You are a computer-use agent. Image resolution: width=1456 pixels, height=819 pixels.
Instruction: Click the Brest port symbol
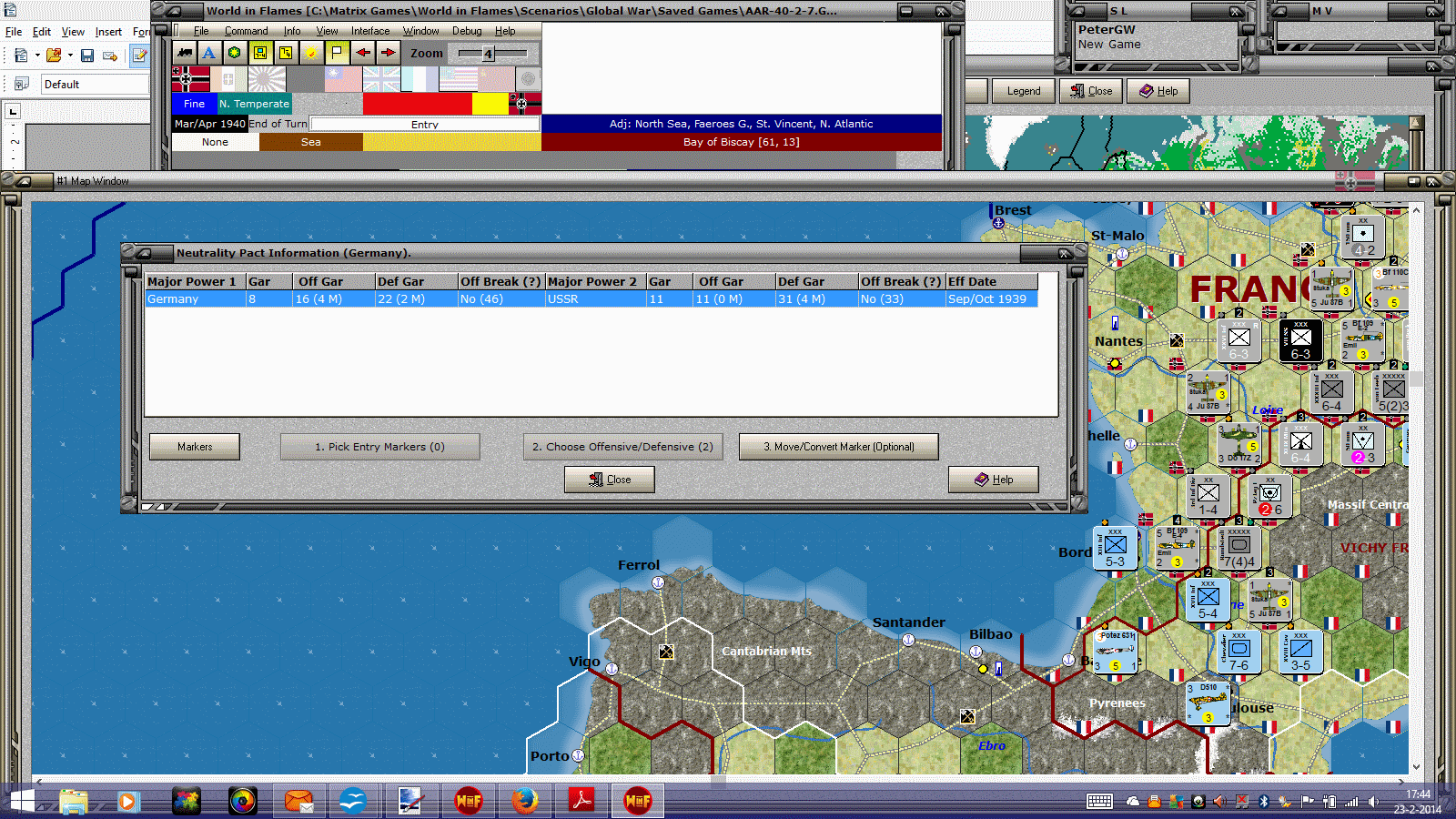[x=998, y=223]
